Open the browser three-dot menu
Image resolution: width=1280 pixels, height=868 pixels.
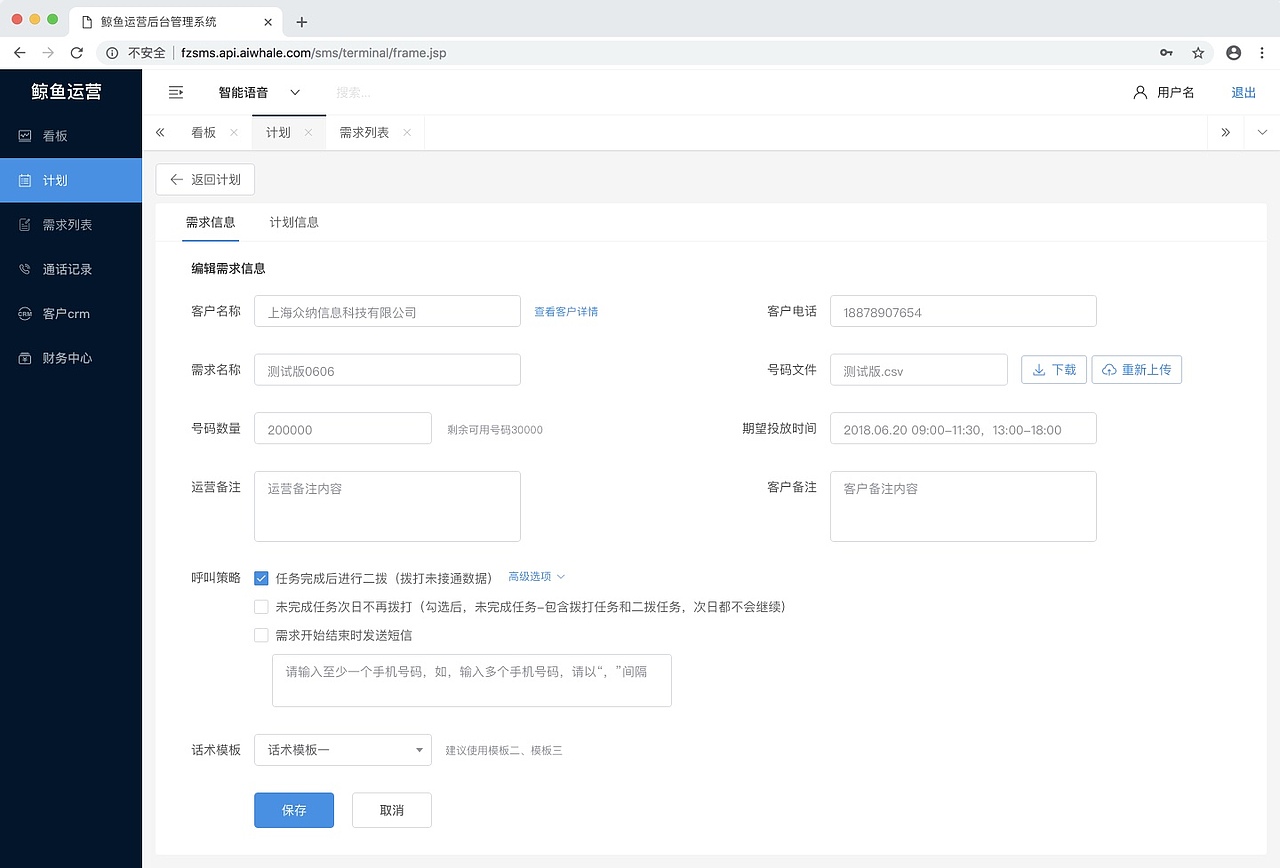[x=1262, y=52]
